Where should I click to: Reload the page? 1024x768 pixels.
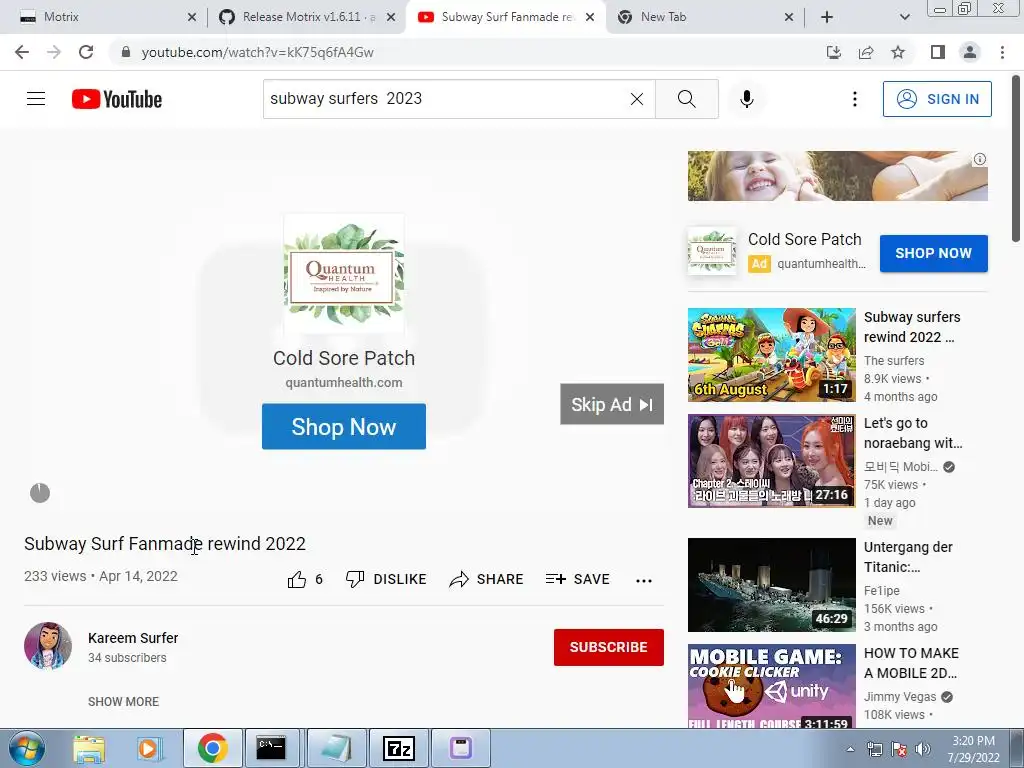pos(86,52)
